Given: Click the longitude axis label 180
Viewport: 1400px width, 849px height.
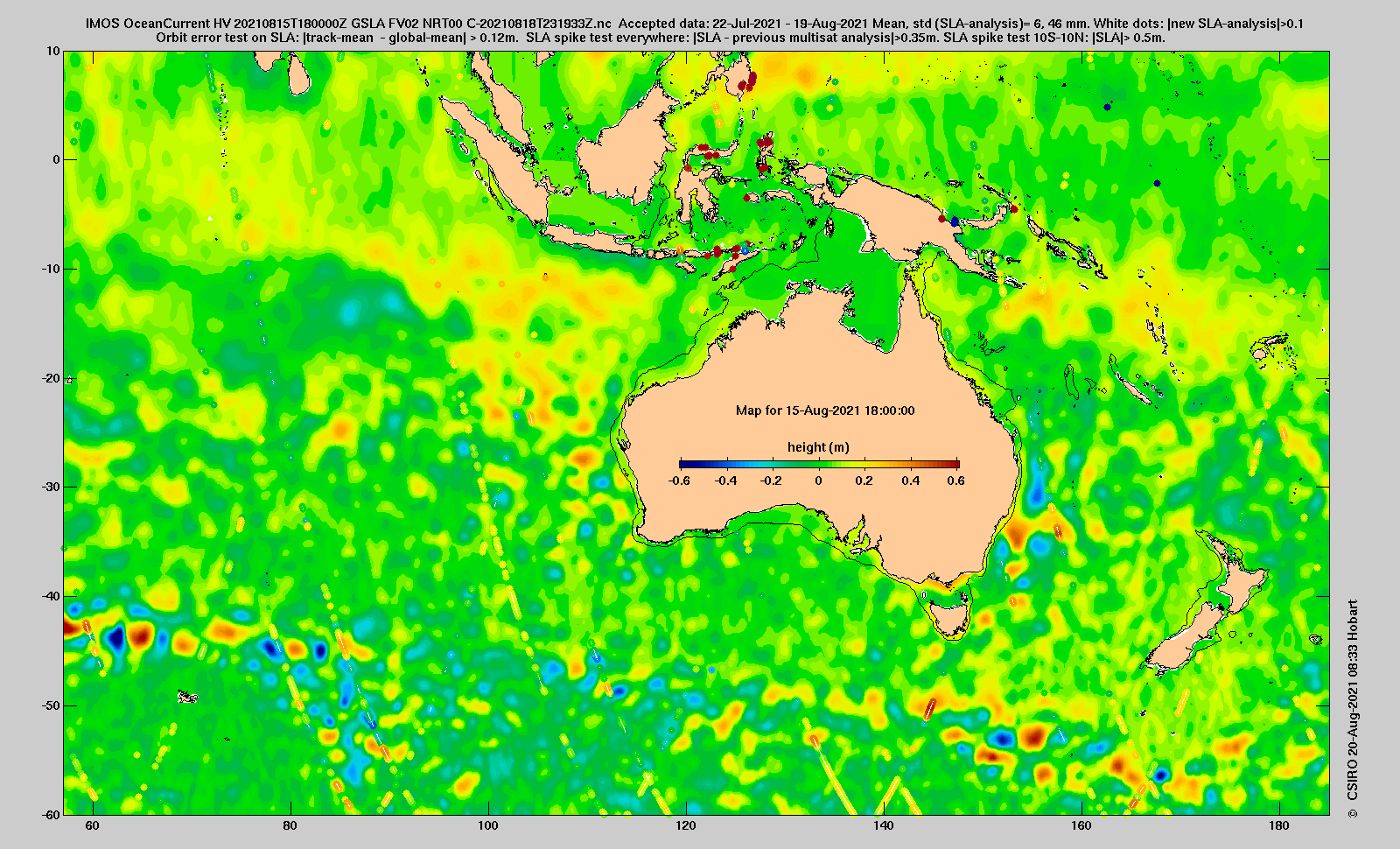Looking at the screenshot, I should click(x=1279, y=825).
